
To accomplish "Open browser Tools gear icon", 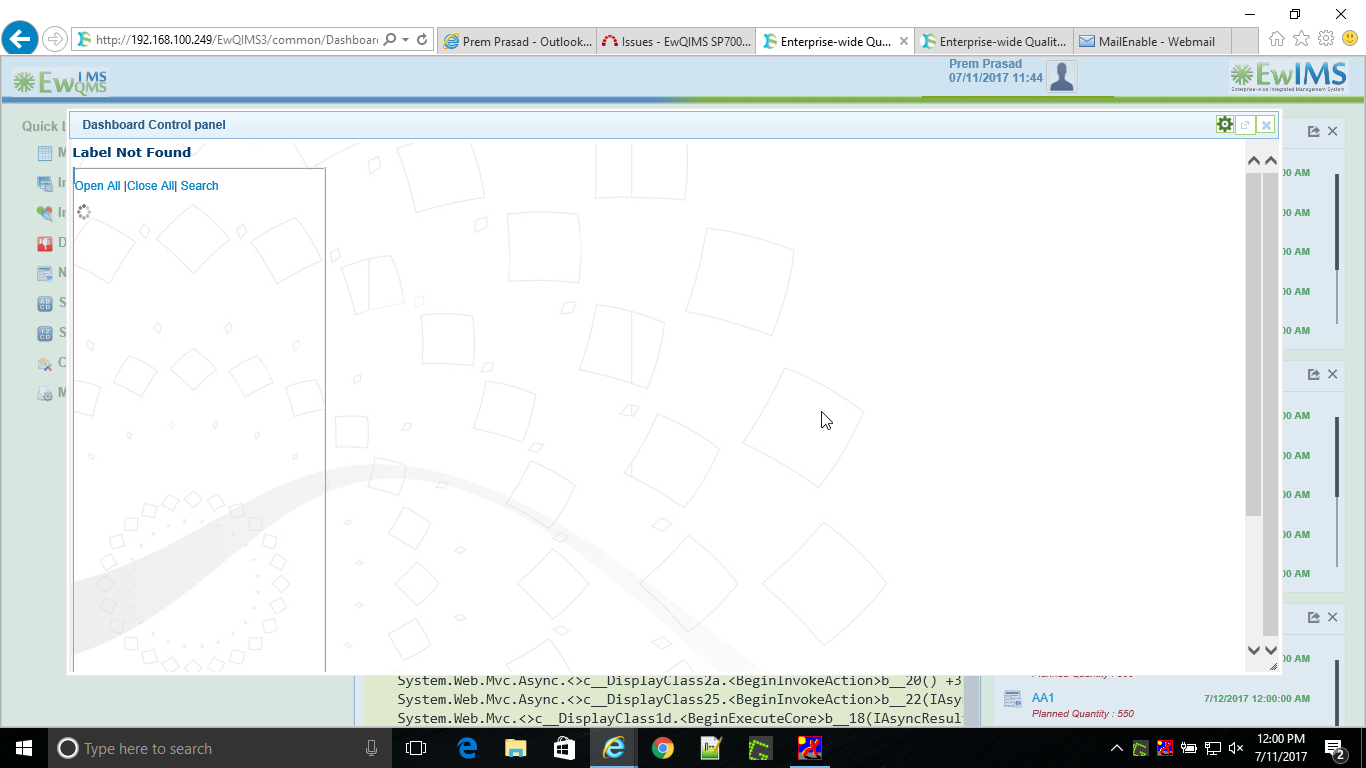I will click(x=1326, y=39).
